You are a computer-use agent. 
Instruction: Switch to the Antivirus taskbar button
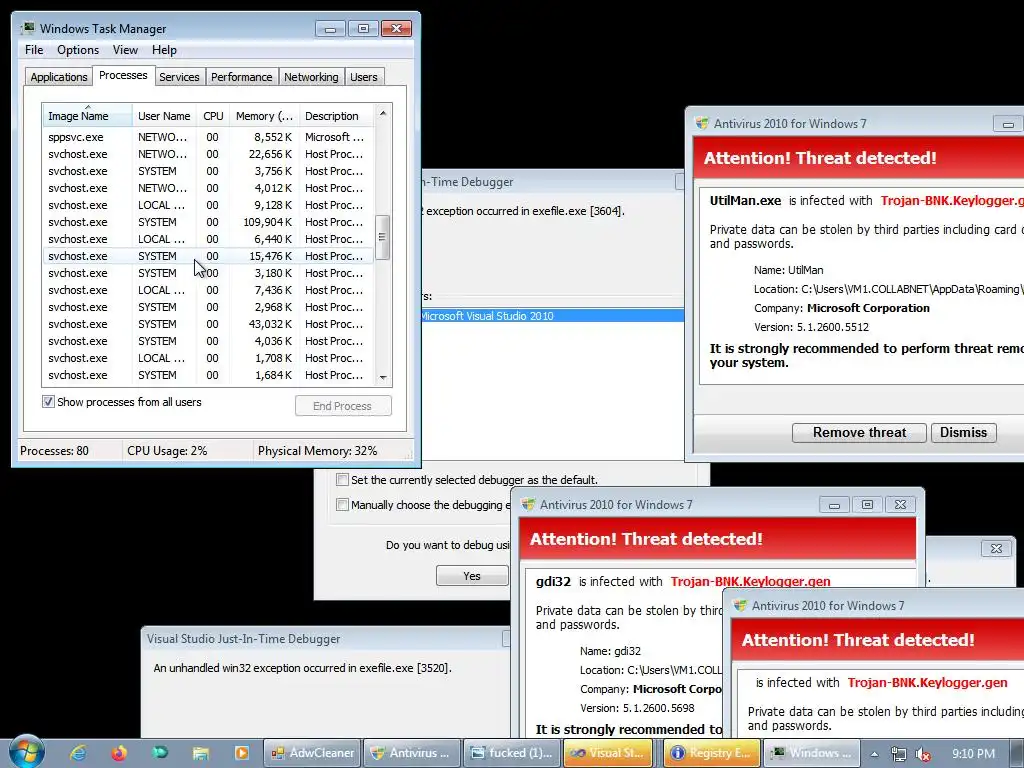tap(413, 753)
